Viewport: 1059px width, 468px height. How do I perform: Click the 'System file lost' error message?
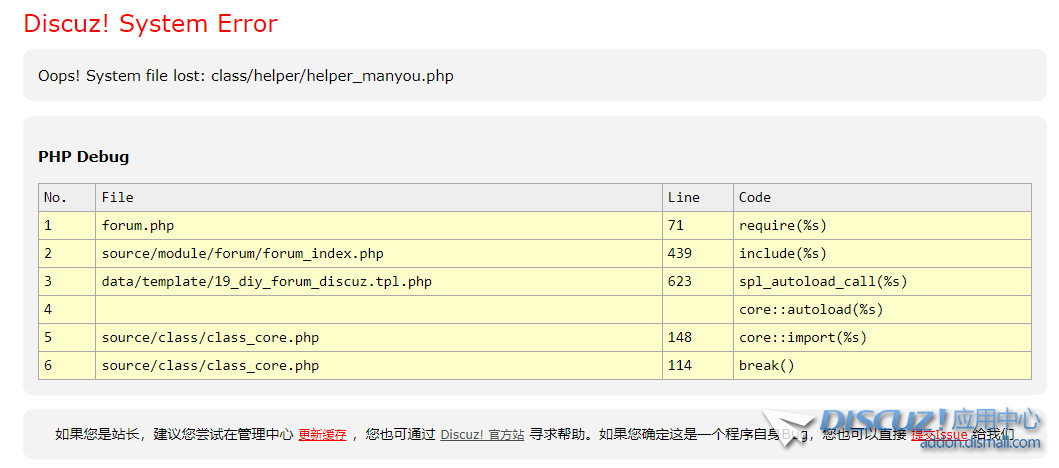tap(245, 76)
